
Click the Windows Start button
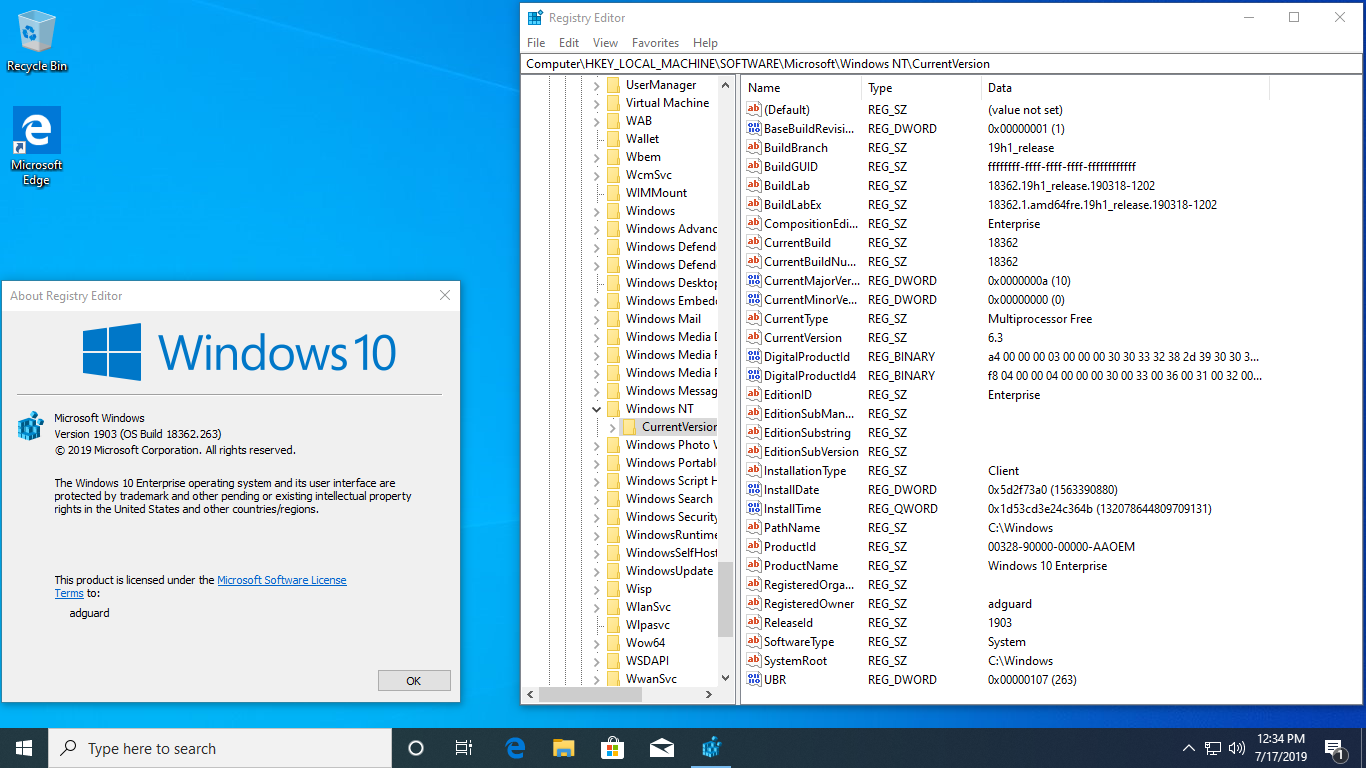coord(24,748)
